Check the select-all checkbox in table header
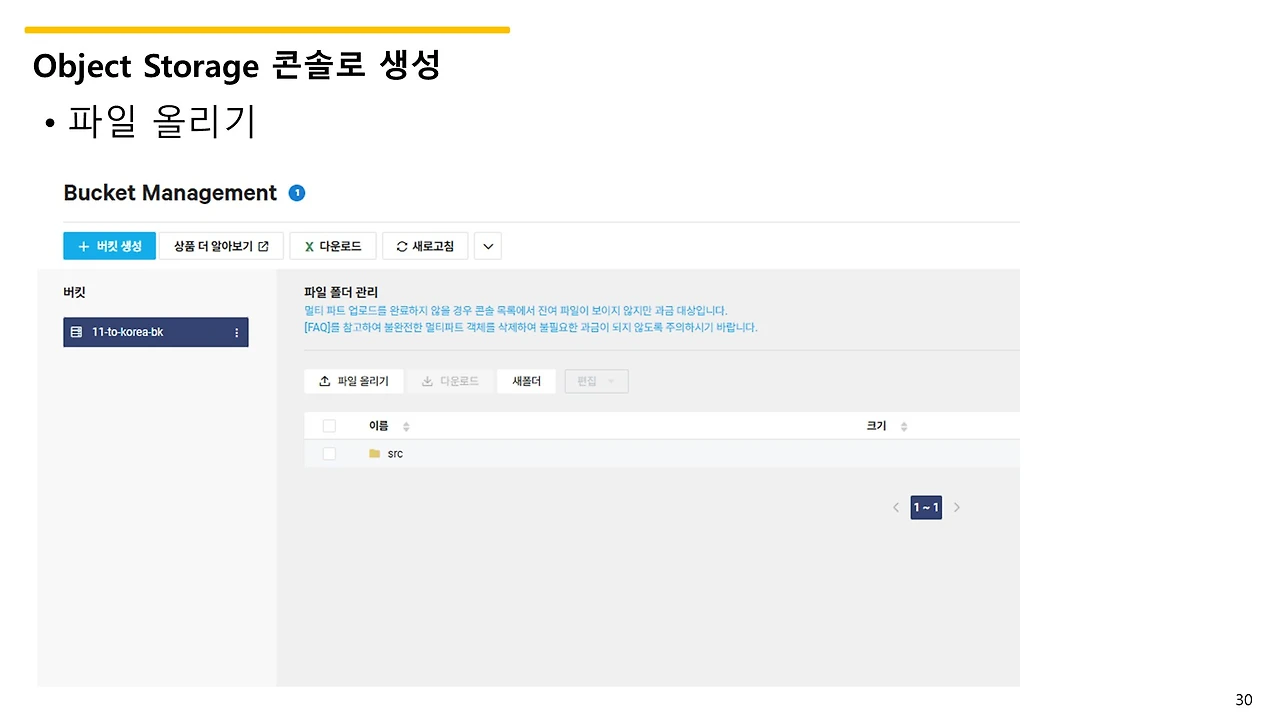The height and width of the screenshot is (720, 1280). [329, 425]
